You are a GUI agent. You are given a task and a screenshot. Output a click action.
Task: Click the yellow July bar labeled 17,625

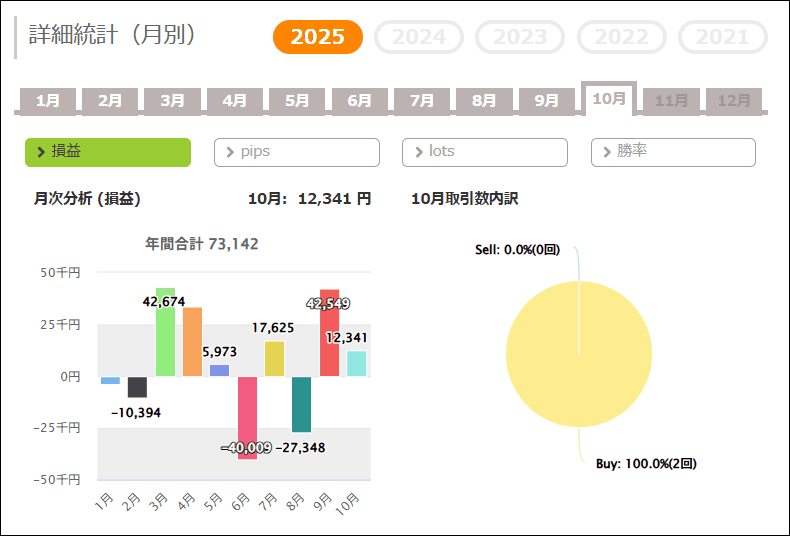point(275,358)
